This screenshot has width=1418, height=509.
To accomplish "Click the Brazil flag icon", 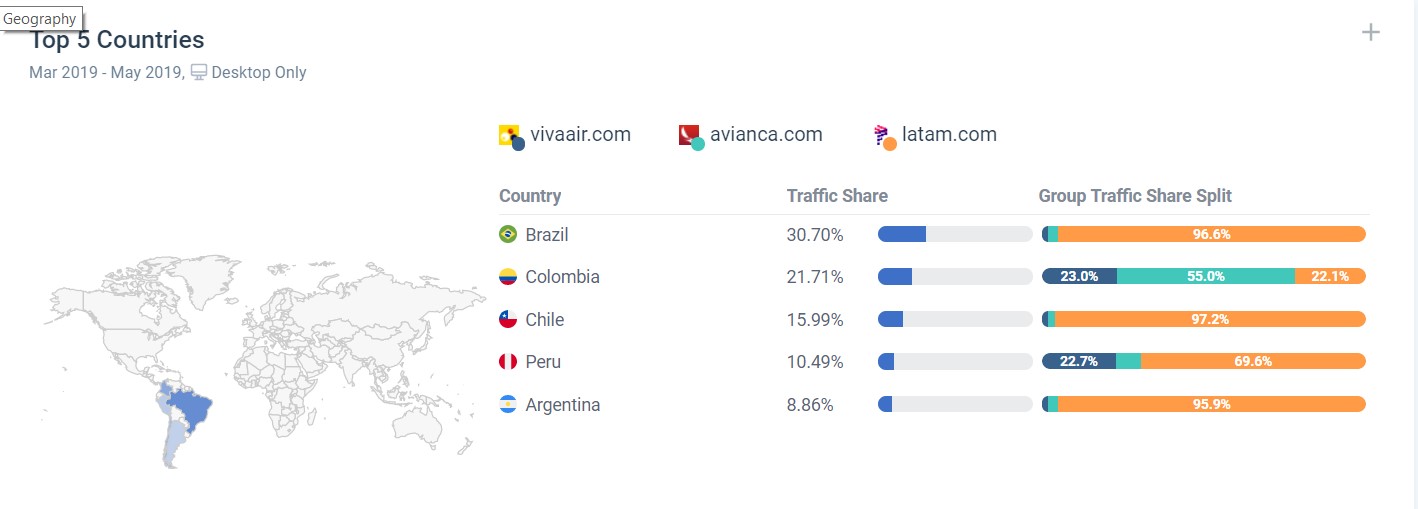I will [x=508, y=234].
